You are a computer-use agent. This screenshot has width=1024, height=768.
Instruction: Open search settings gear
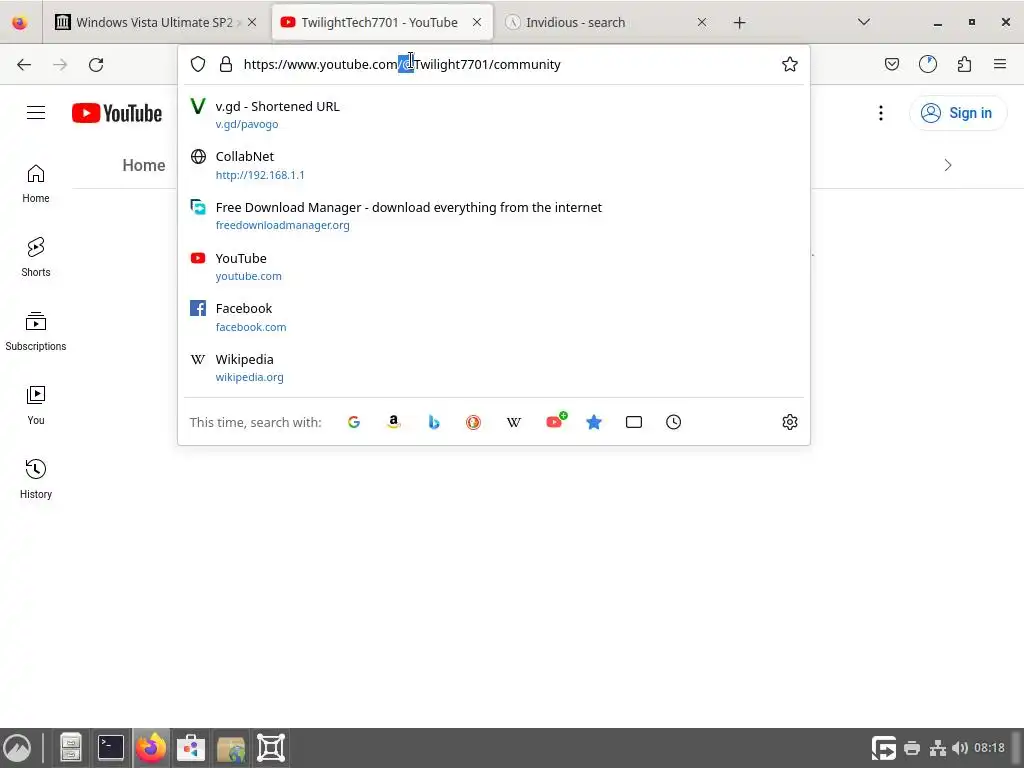coord(790,422)
